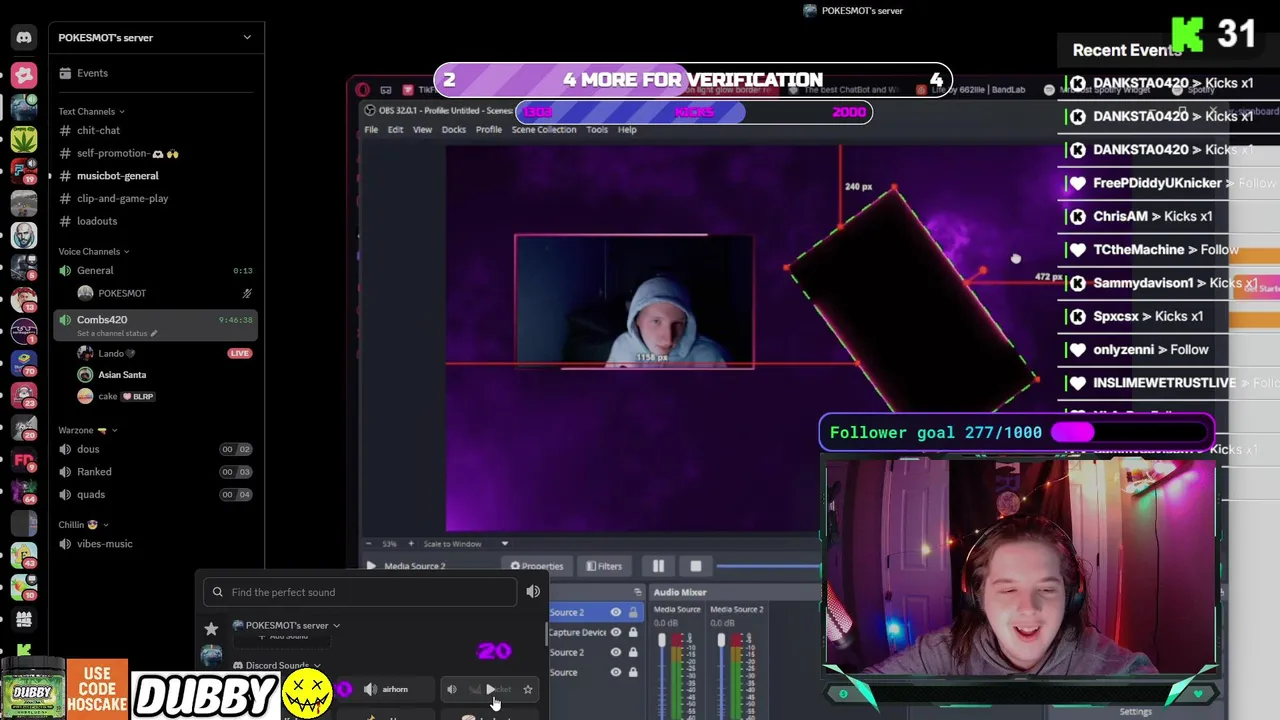Screen dimensions: 1280x720
Task: Collapse the Voice Channels category
Action: pyautogui.click(x=94, y=252)
